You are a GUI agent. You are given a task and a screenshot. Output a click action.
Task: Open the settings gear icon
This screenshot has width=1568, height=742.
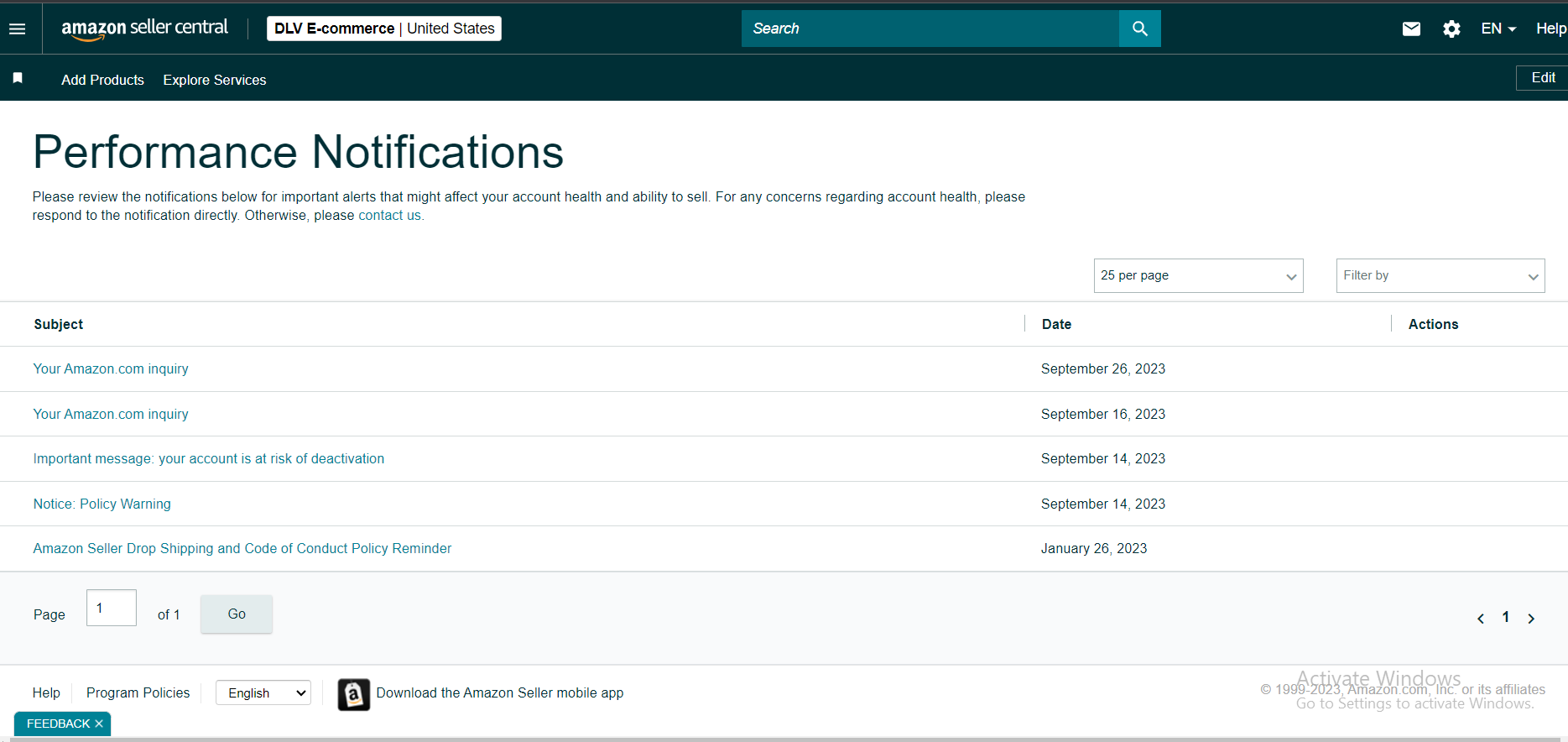[1451, 29]
